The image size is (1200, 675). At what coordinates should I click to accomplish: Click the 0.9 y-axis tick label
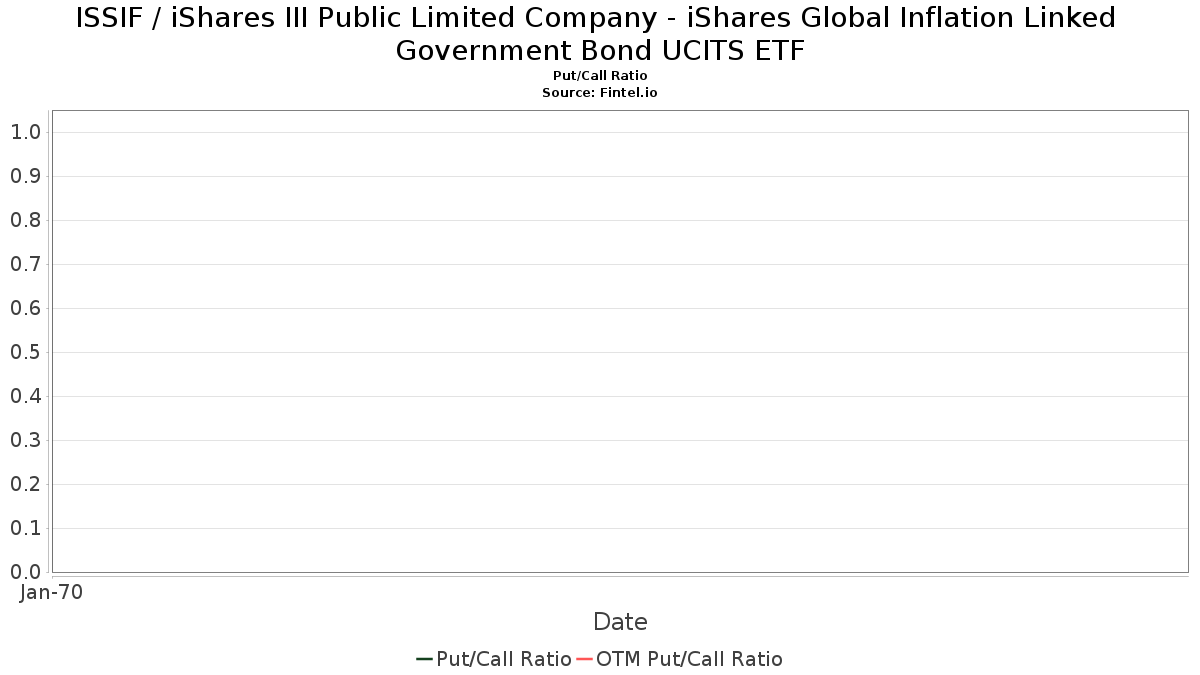pos(25,176)
